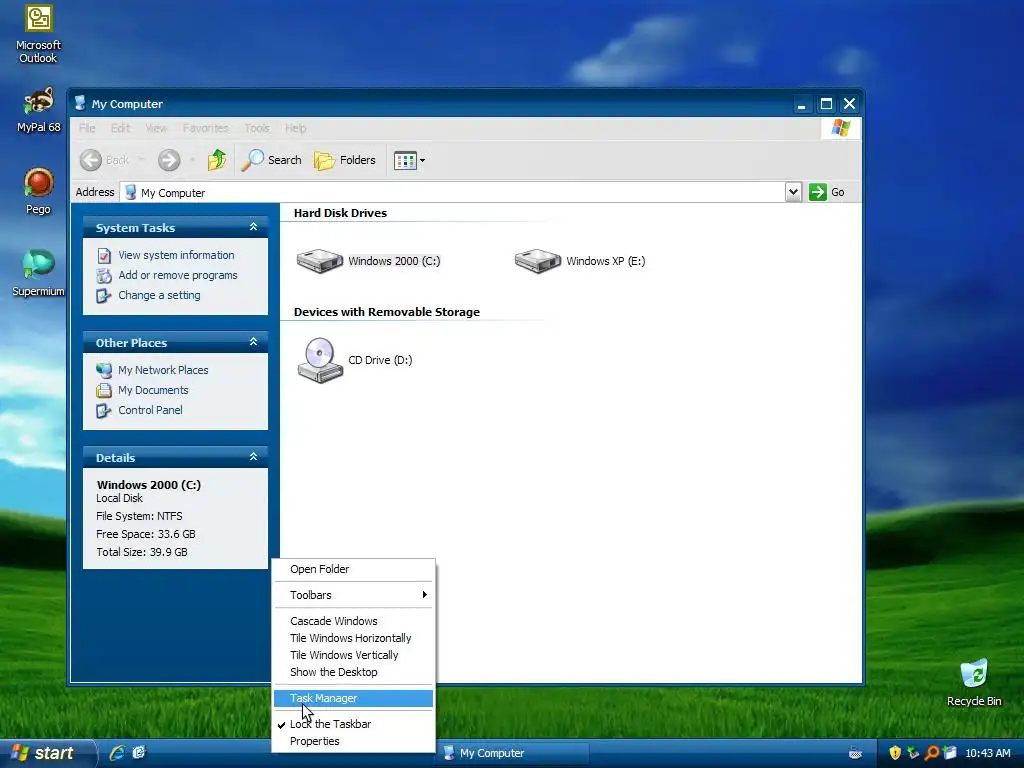Collapse the System Tasks panel
Image resolution: width=1024 pixels, height=768 pixels.
(253, 227)
